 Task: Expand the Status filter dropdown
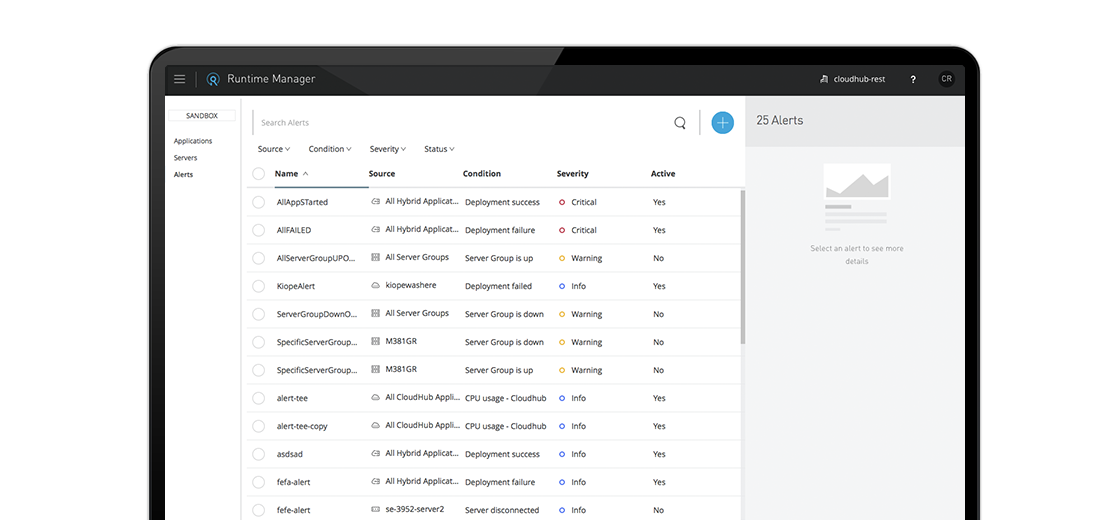click(439, 149)
